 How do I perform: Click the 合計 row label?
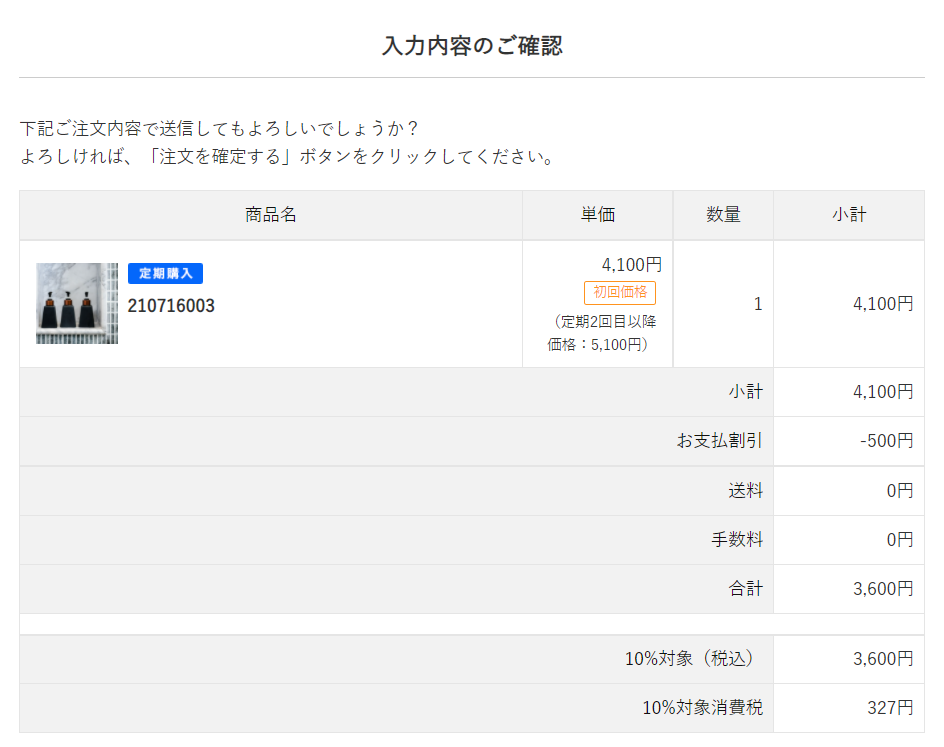click(745, 589)
